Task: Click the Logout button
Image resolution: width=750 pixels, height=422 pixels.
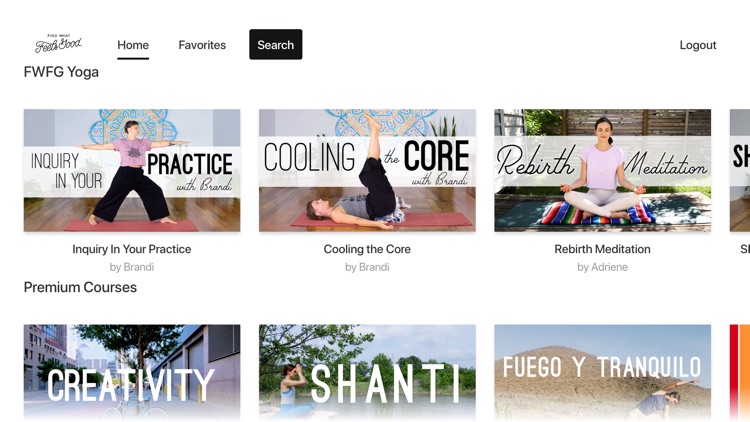Action: tap(698, 45)
